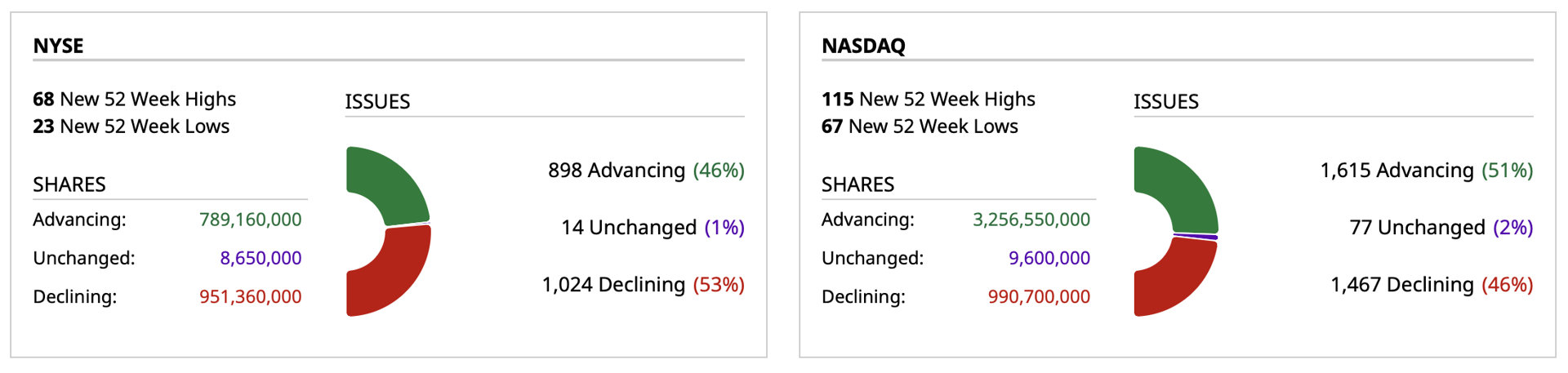Click NASDAQ declining shares value 990,700,000
Screen dimensions: 1568x373
1039,296
